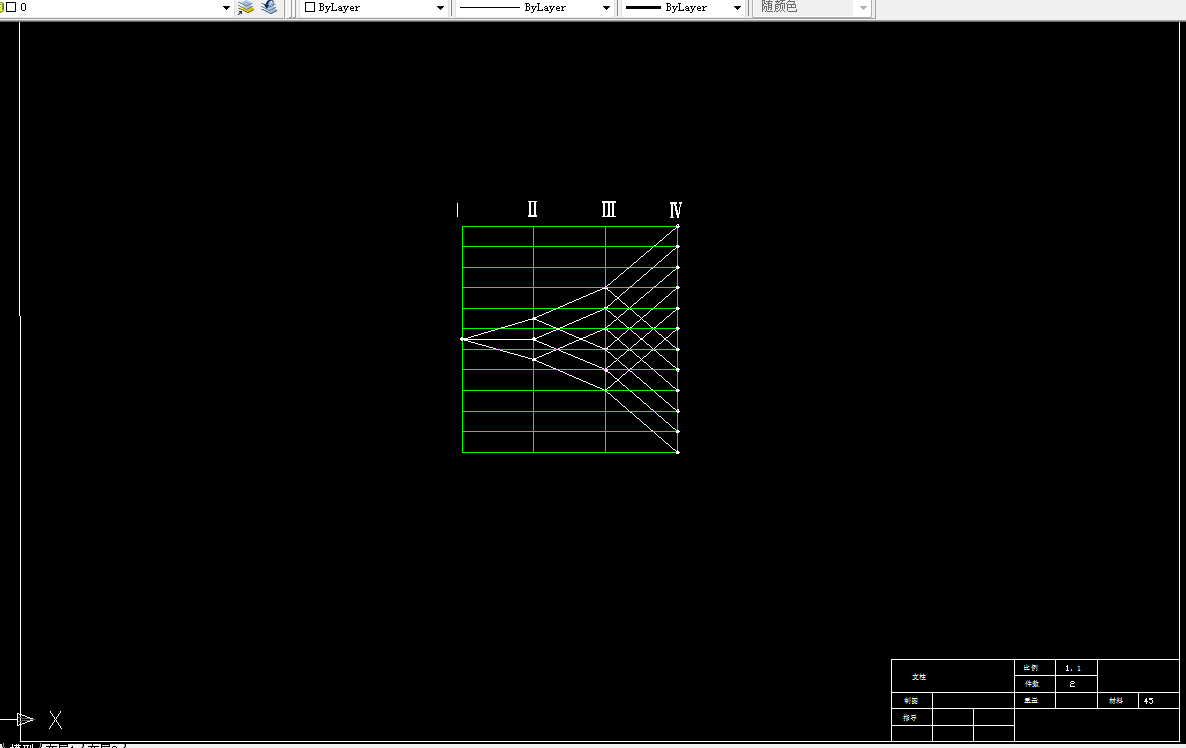Click the Layer Previous icon

(269, 8)
